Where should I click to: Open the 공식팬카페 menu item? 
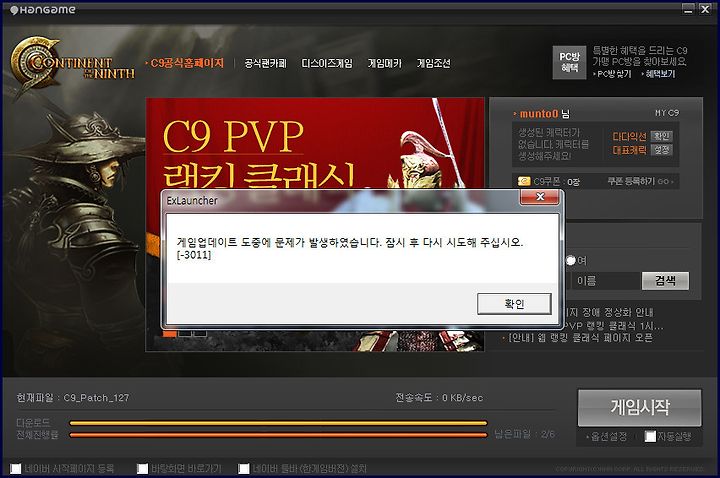pyautogui.click(x=265, y=63)
